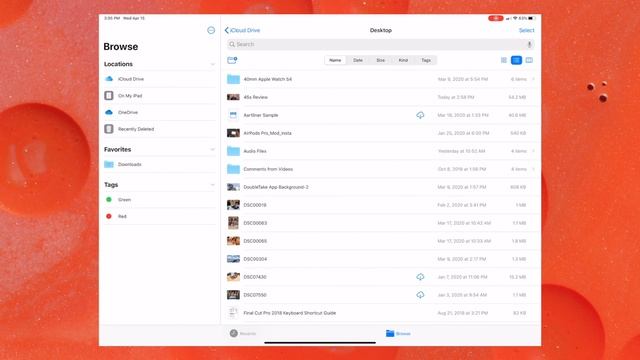Tap the red recording indicator in status bar
Image resolution: width=640 pixels, height=360 pixels.
tap(496, 18)
